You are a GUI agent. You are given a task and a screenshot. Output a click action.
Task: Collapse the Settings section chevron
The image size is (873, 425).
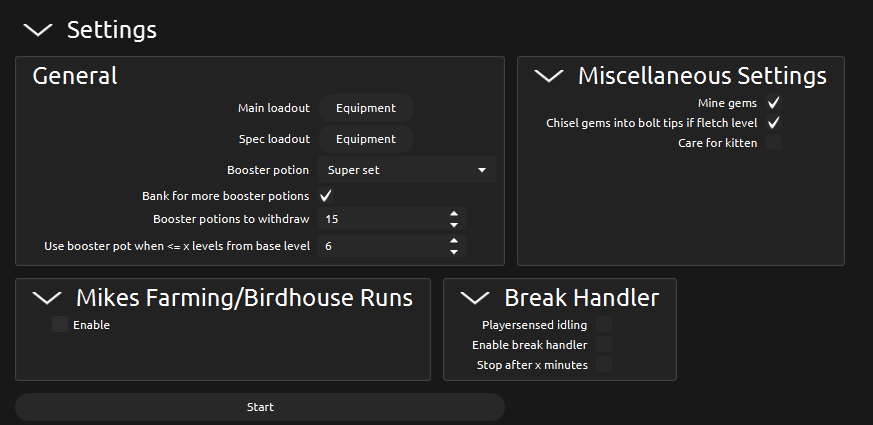point(37,30)
